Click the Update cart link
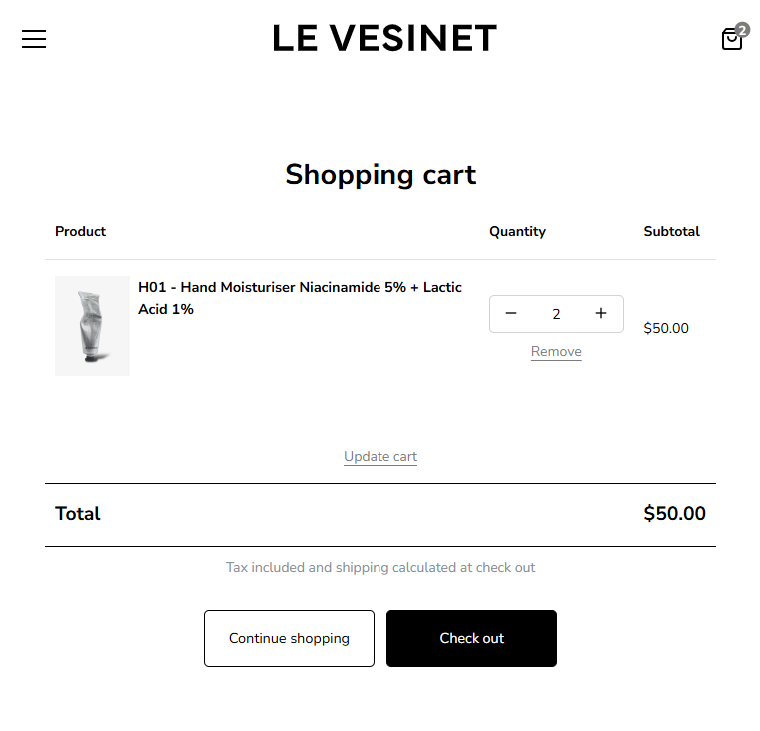760x731 pixels. pos(380,457)
